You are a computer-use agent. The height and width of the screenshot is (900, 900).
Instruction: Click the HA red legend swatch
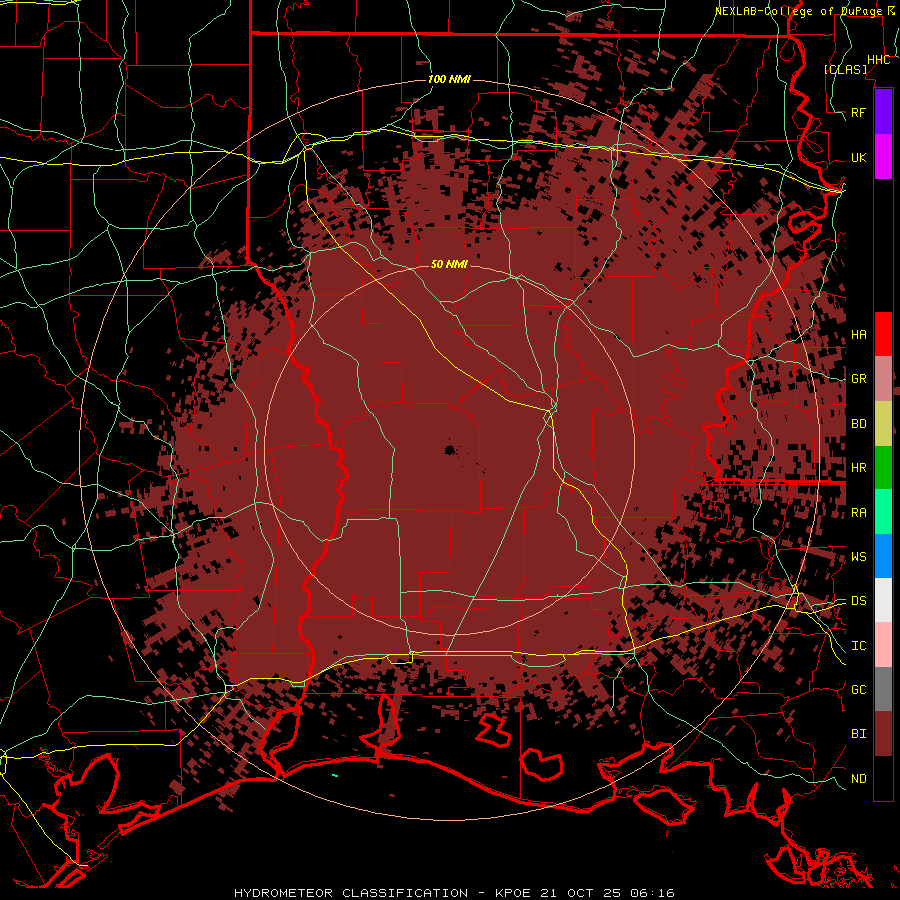click(883, 334)
